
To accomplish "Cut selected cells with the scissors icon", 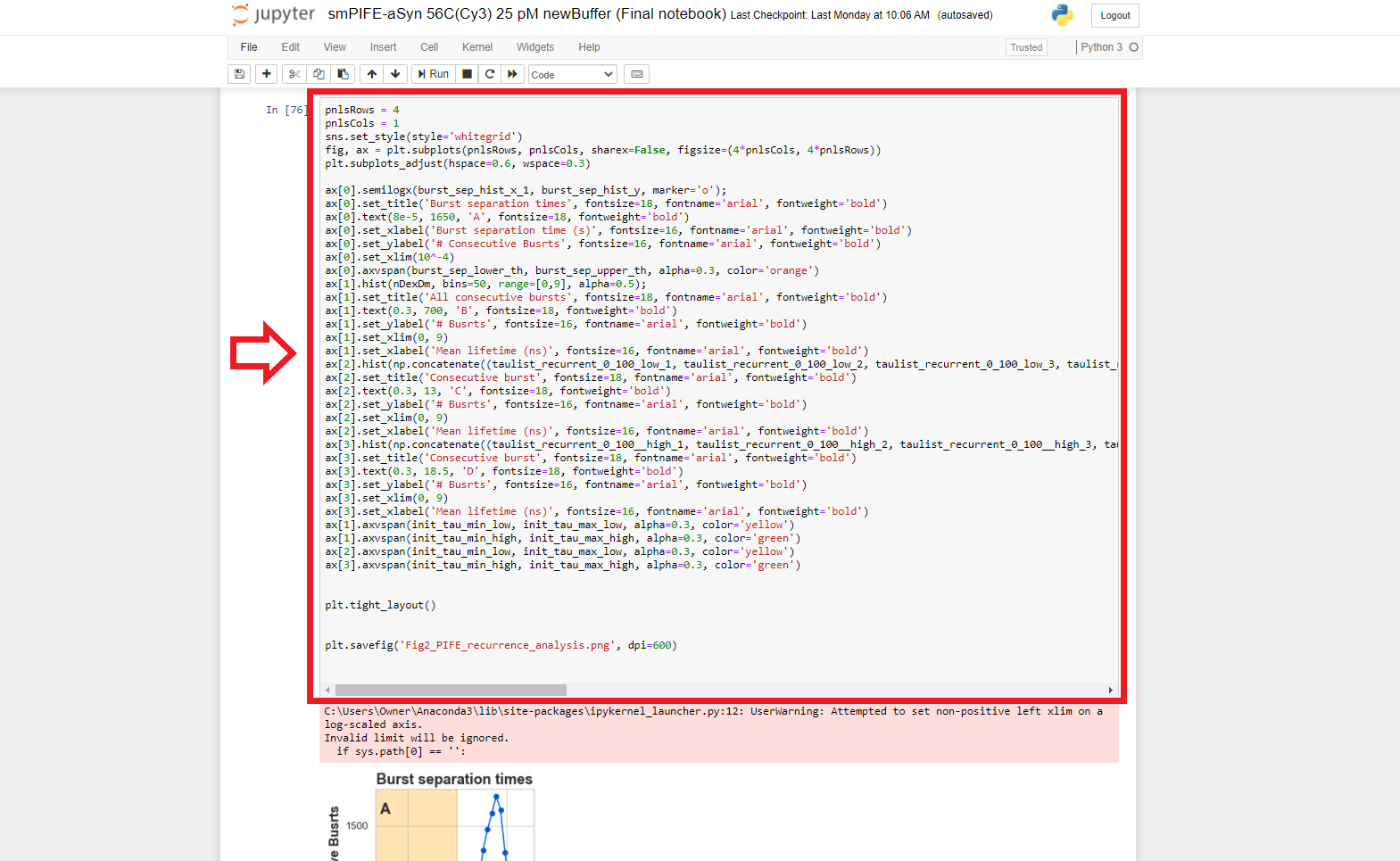I will click(294, 74).
